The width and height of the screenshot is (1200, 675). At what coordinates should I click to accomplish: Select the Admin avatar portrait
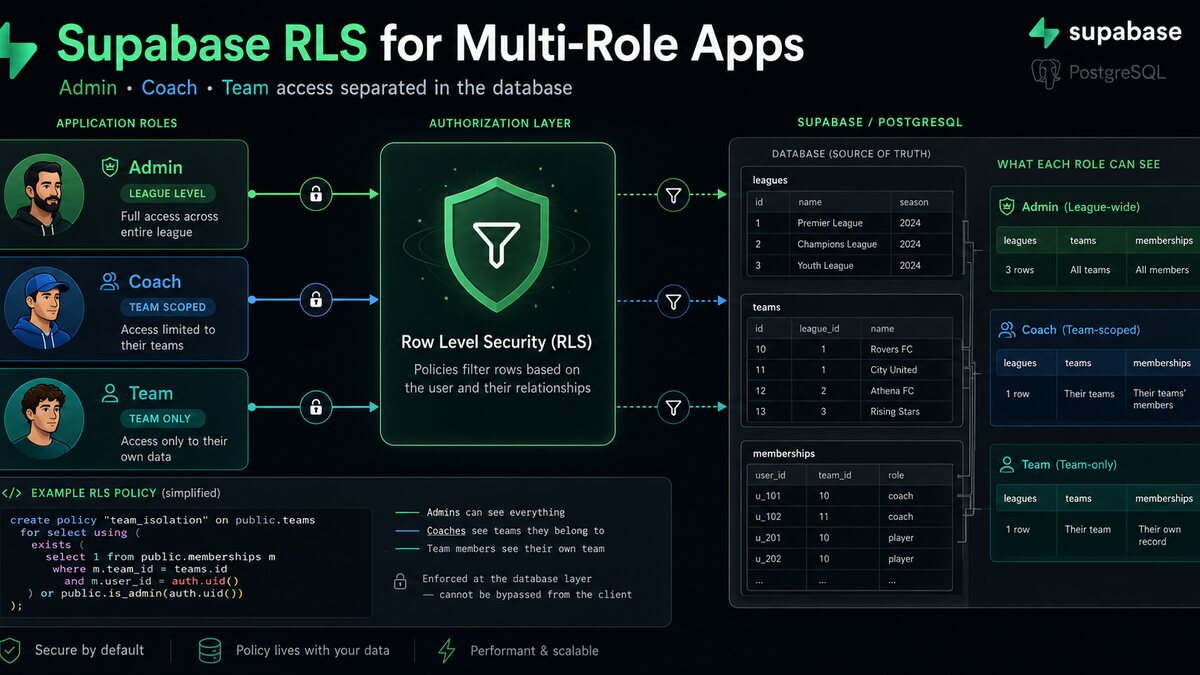tap(42, 194)
